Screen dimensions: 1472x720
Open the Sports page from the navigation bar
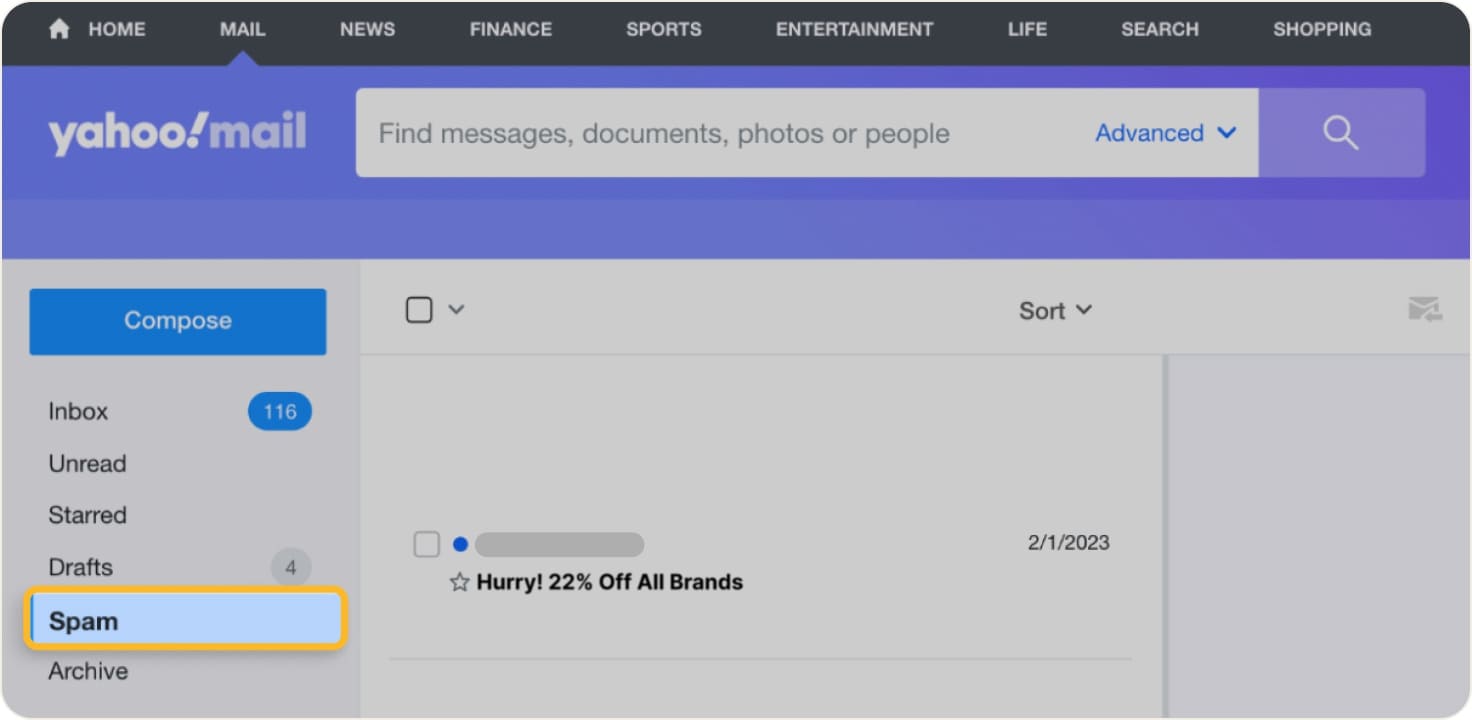pos(663,29)
